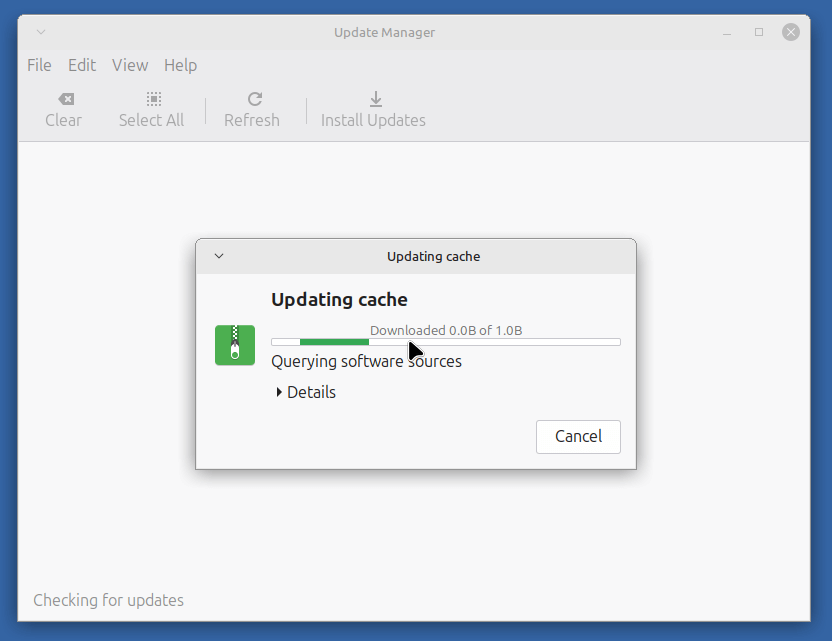
Task: Click the Install Updates download icon
Action: [x=374, y=99]
